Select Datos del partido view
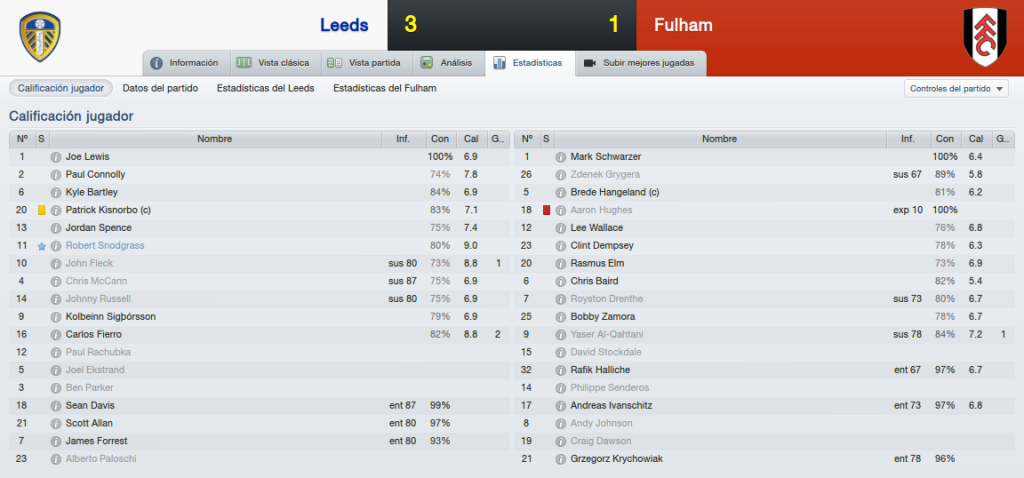This screenshot has width=1024, height=478. click(160, 88)
